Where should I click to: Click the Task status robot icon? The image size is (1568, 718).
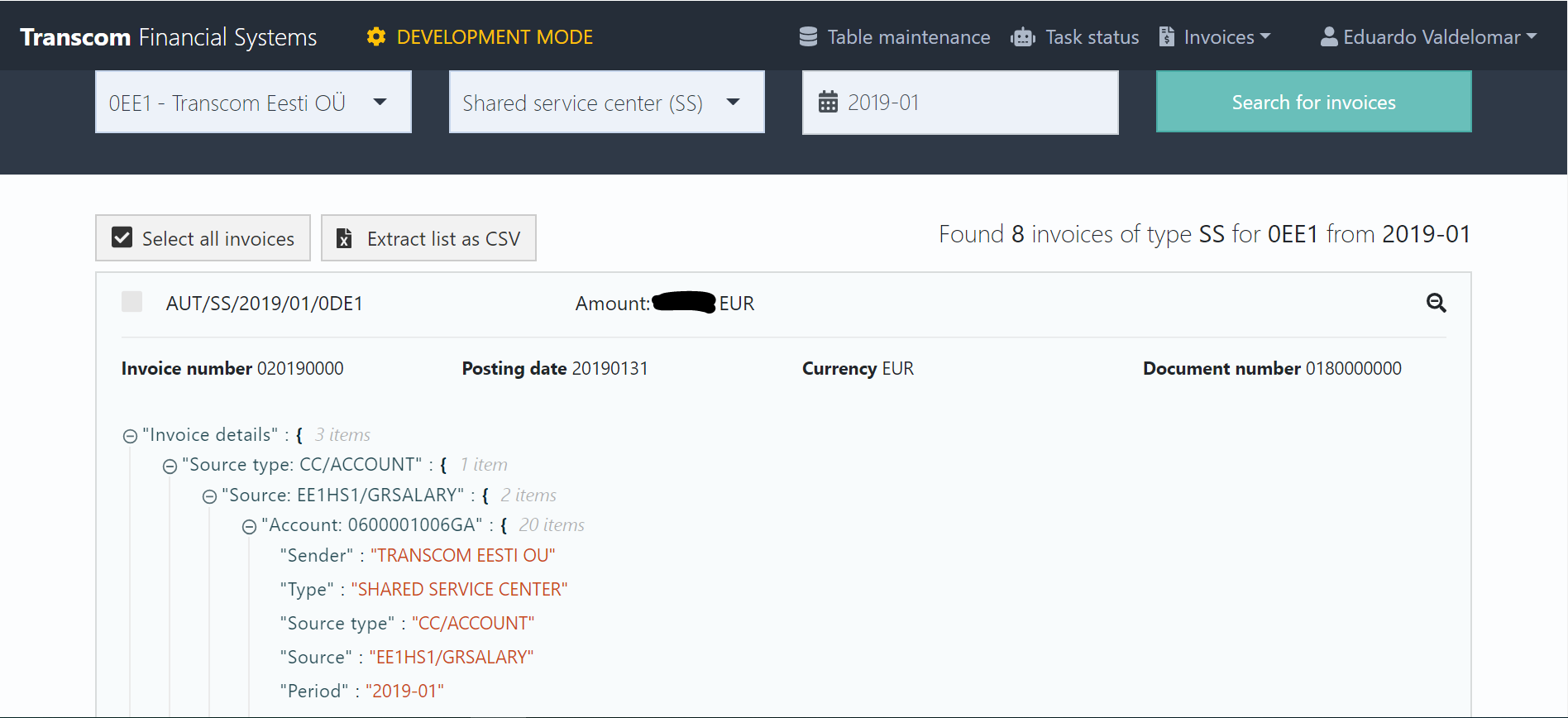point(1023,37)
